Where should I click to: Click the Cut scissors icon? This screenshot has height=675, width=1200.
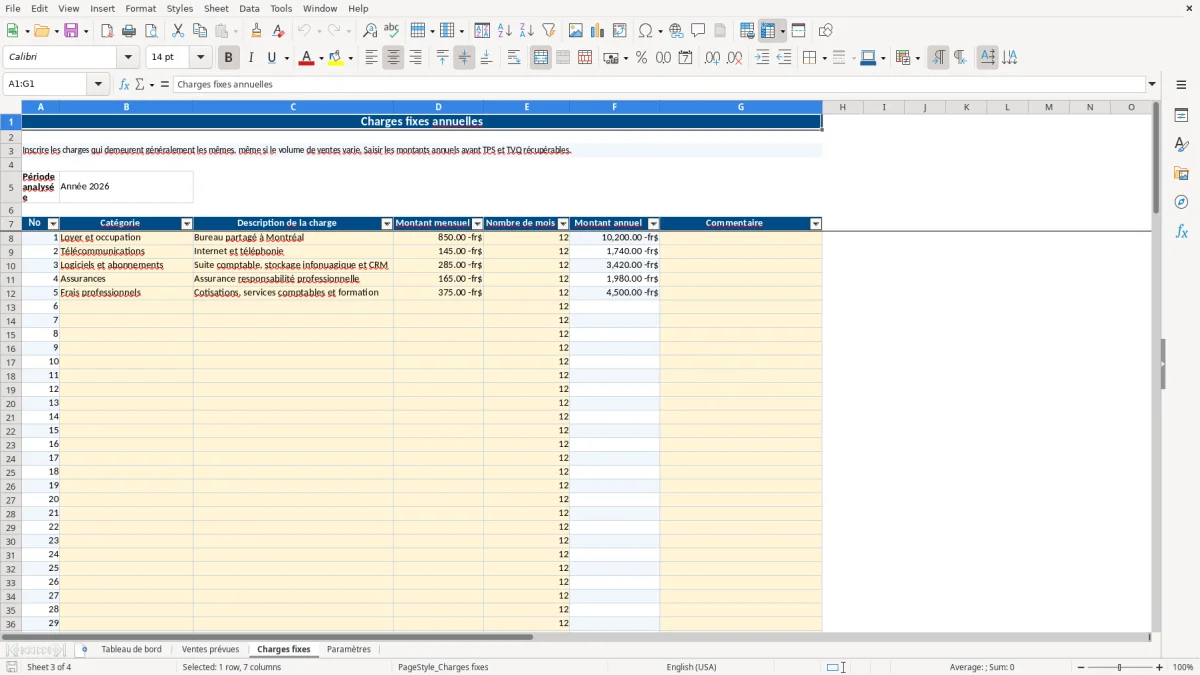178,31
